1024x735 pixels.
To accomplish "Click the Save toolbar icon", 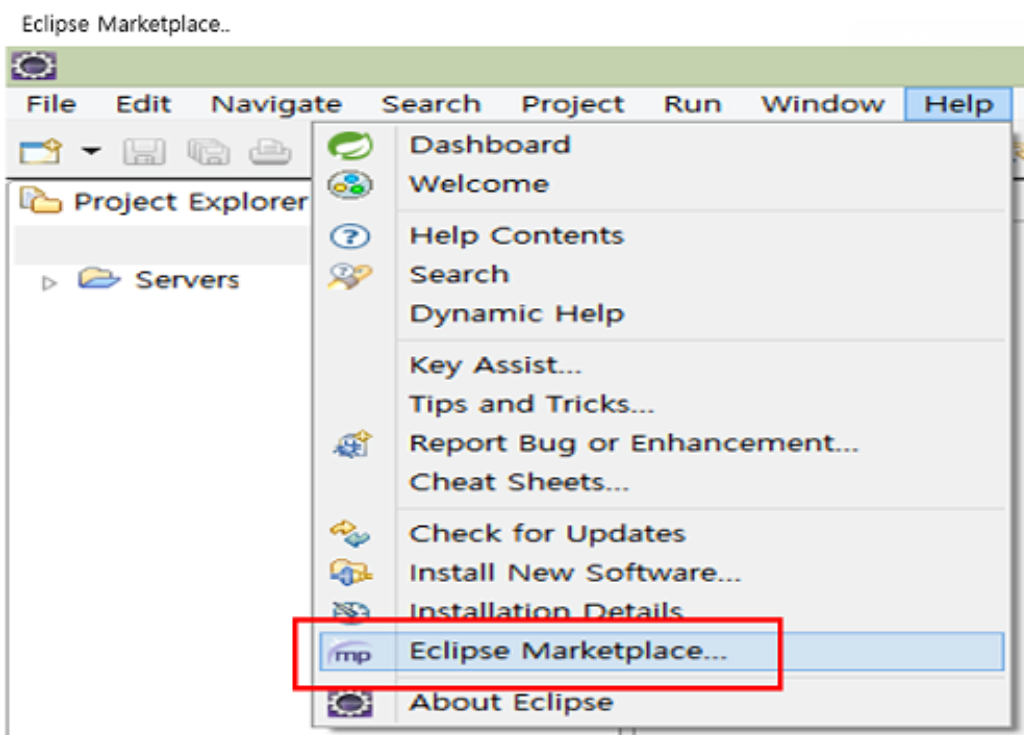I will pyautogui.click(x=144, y=152).
